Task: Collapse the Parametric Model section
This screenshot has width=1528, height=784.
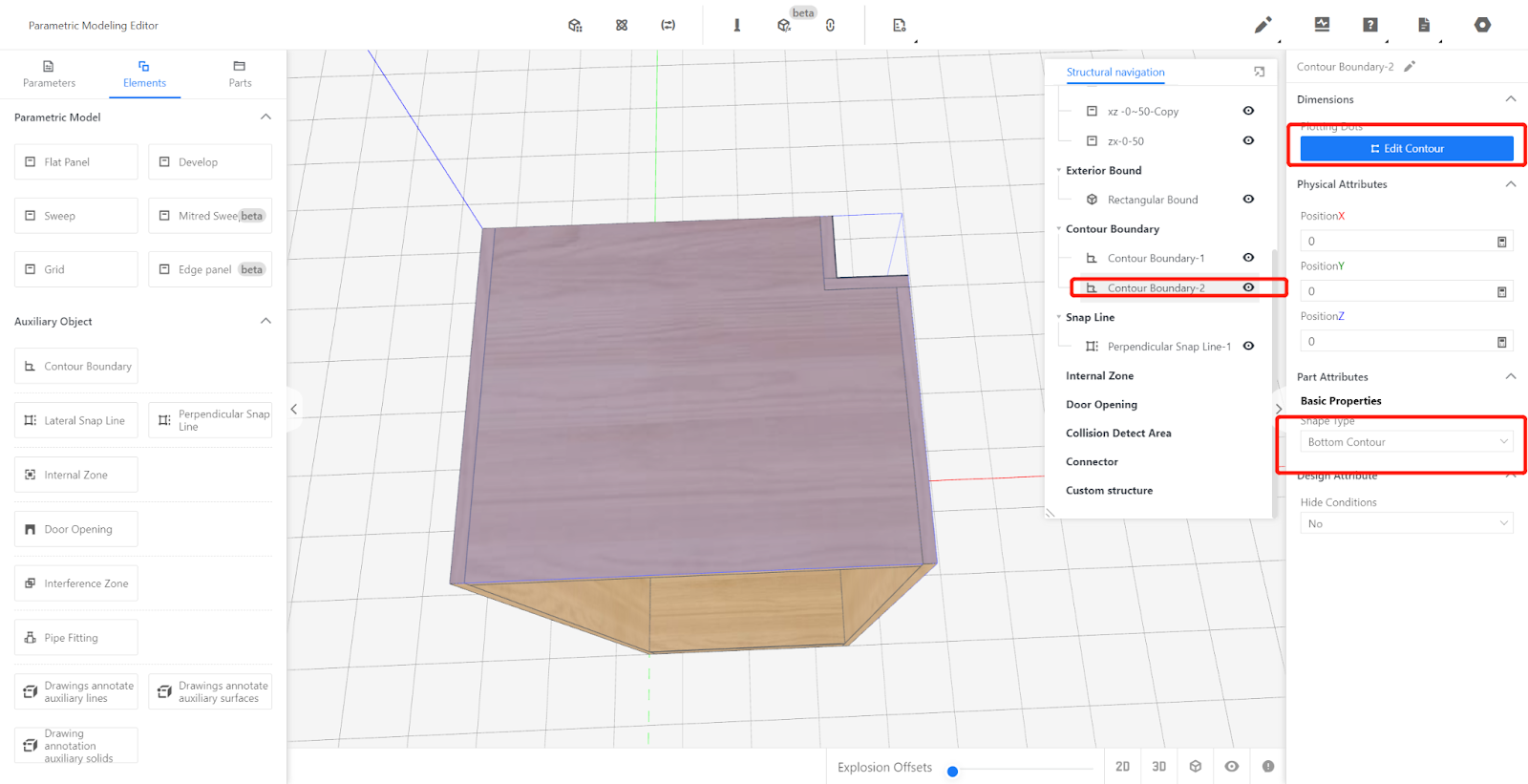Action: 265,117
